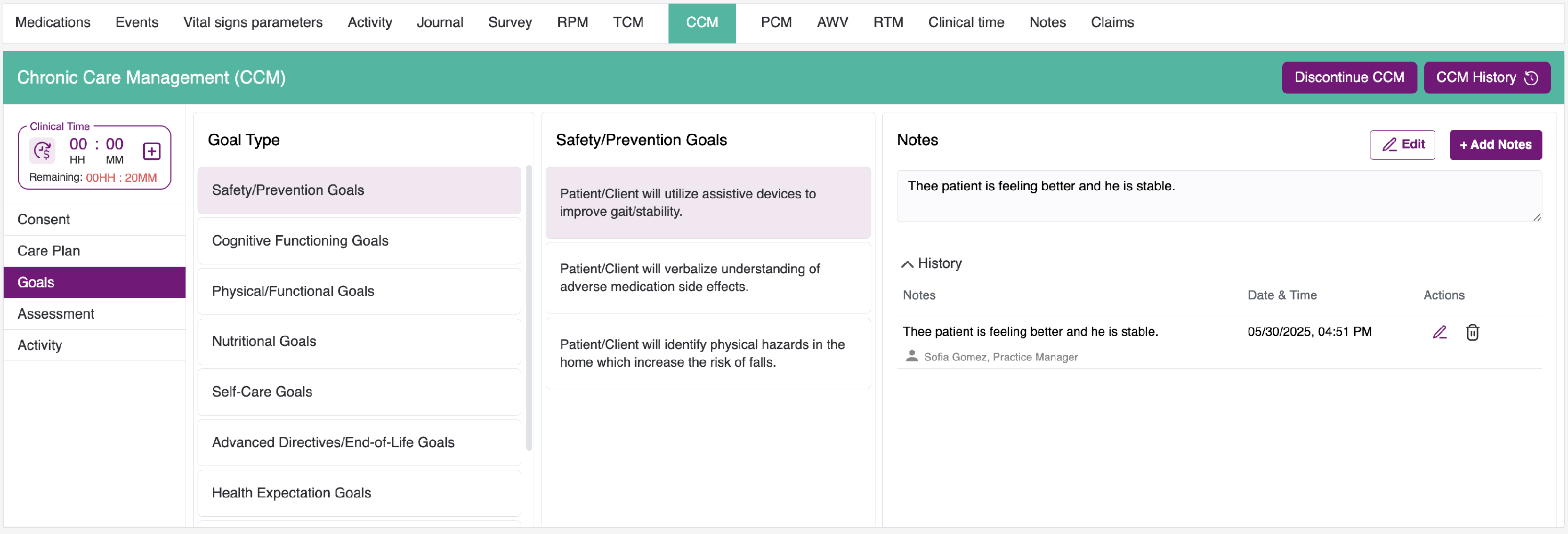Click the add clinical time plus icon
1568x534 pixels.
pyautogui.click(x=152, y=151)
